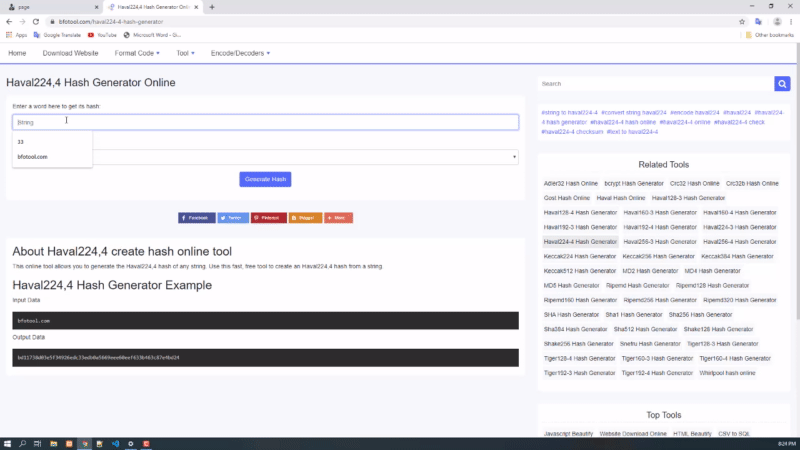Open a new browser tab
Screen dimensions: 800x450
coord(212,7)
